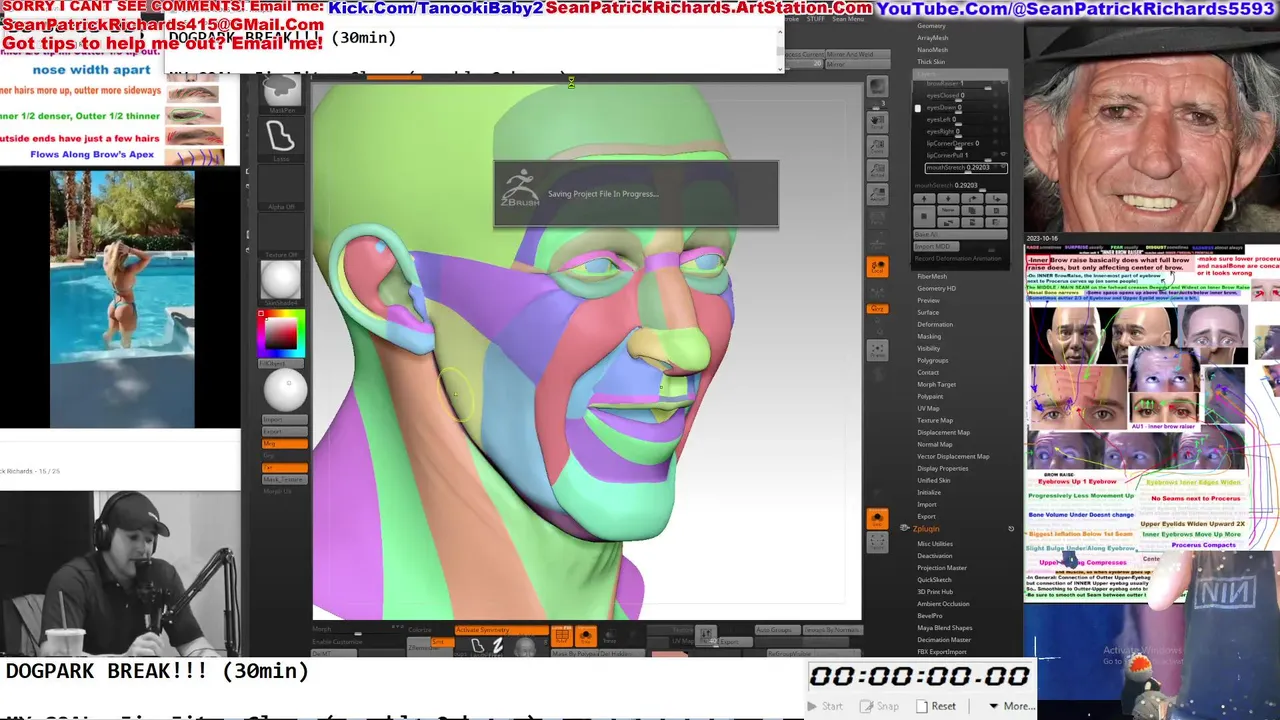Click the Frame icon on the right shelf

point(877,350)
